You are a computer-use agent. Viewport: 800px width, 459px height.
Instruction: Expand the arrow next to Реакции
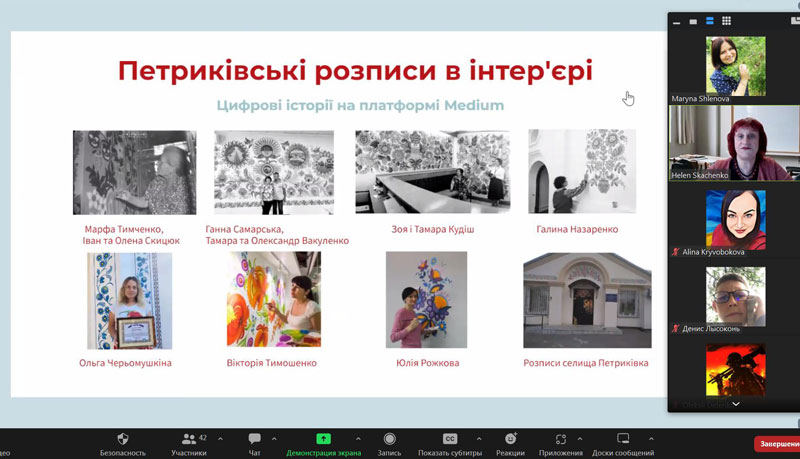coord(529,438)
